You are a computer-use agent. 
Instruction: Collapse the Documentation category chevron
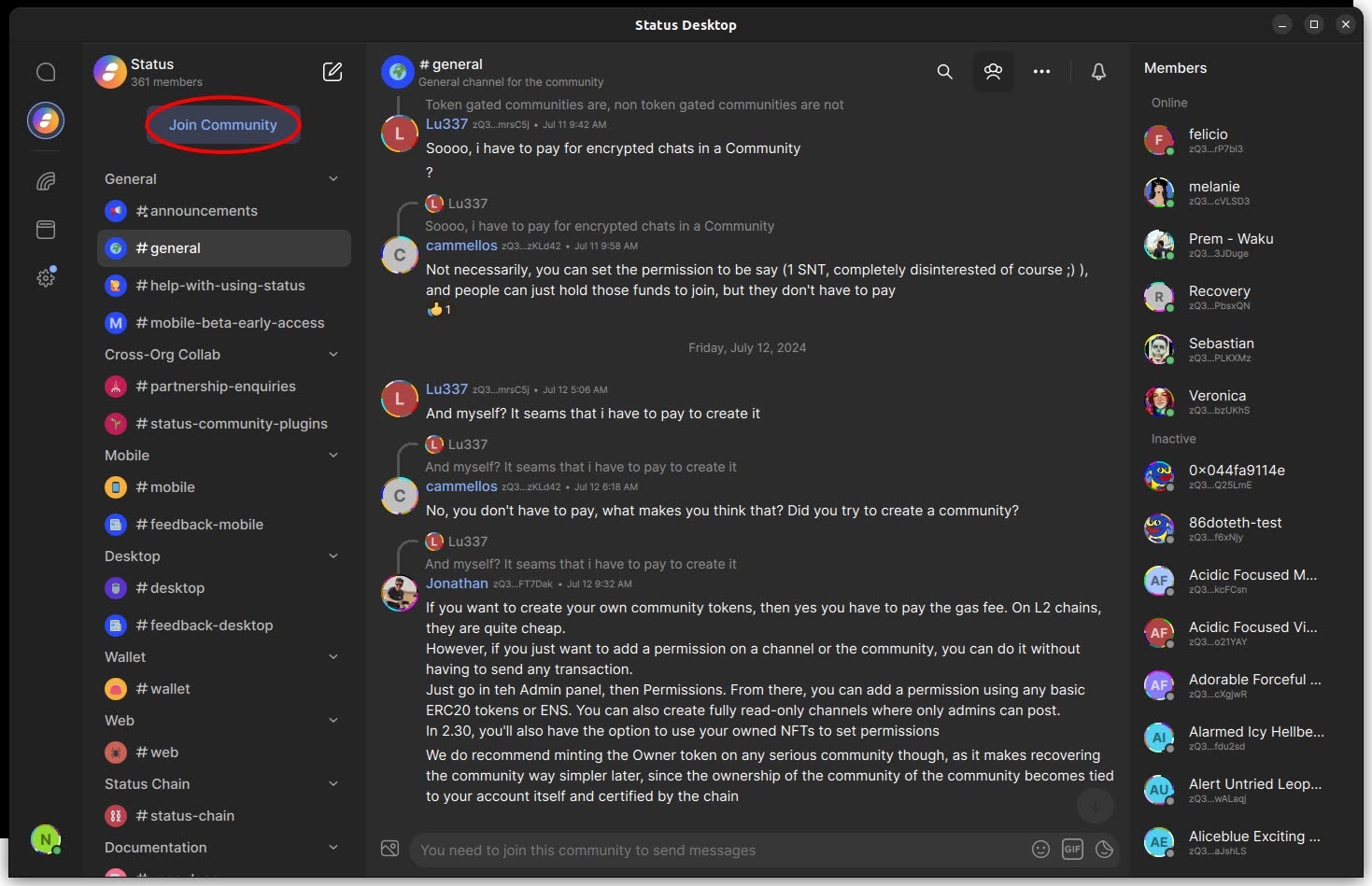pyautogui.click(x=333, y=848)
